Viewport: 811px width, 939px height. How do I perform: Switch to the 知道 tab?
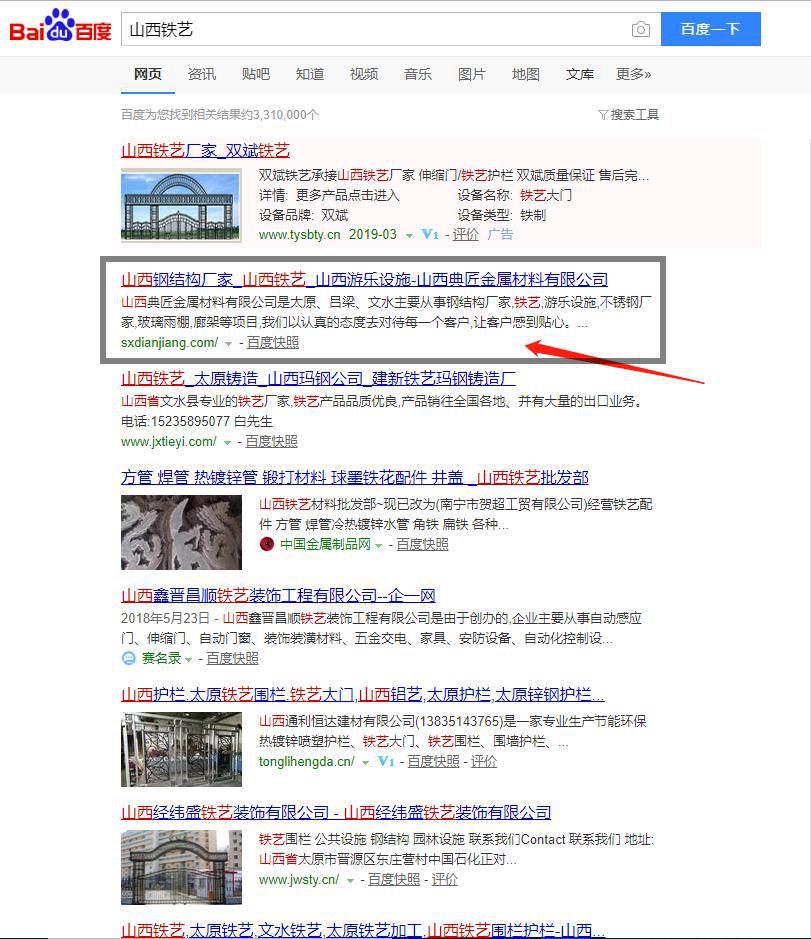[x=310, y=74]
